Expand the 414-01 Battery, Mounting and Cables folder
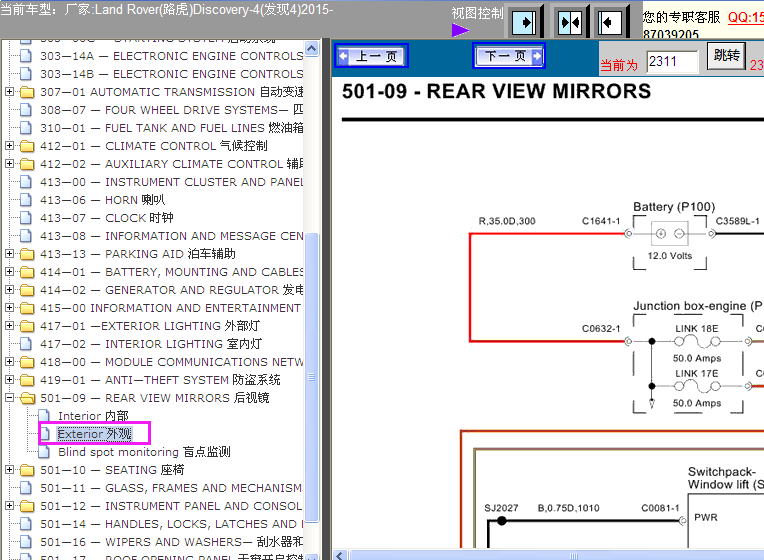The height and width of the screenshot is (560, 764). click(x=9, y=271)
